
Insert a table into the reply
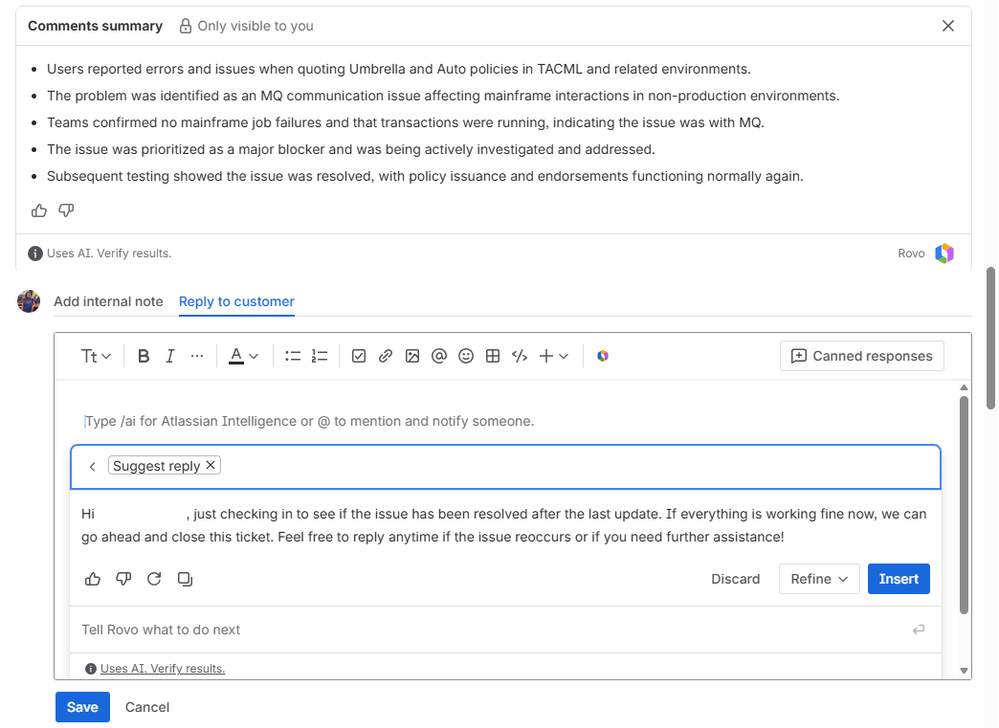pos(492,355)
